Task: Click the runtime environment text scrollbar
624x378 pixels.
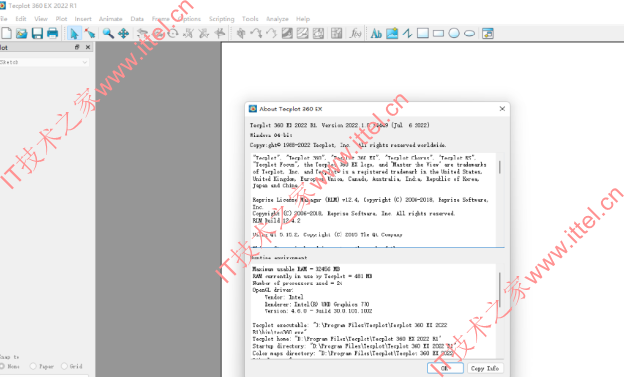Action: click(x=500, y=290)
